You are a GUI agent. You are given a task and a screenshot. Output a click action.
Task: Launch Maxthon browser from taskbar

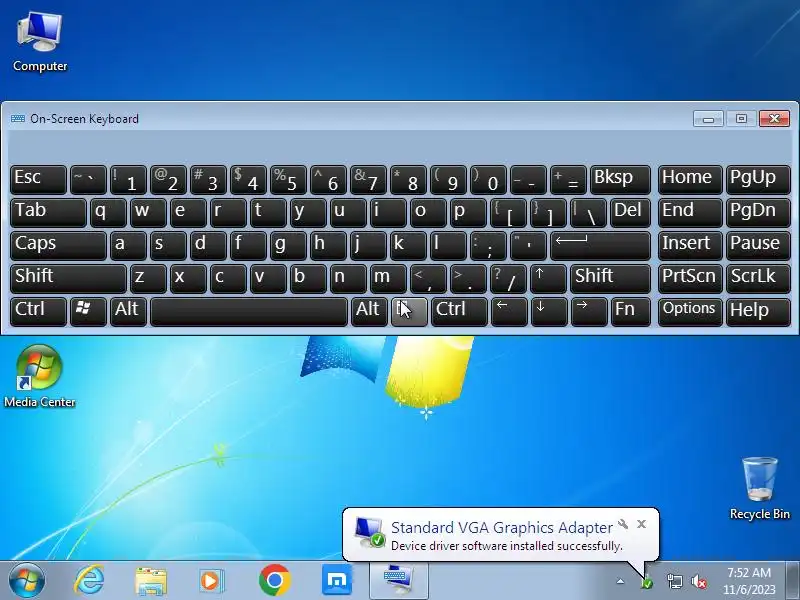coord(337,580)
